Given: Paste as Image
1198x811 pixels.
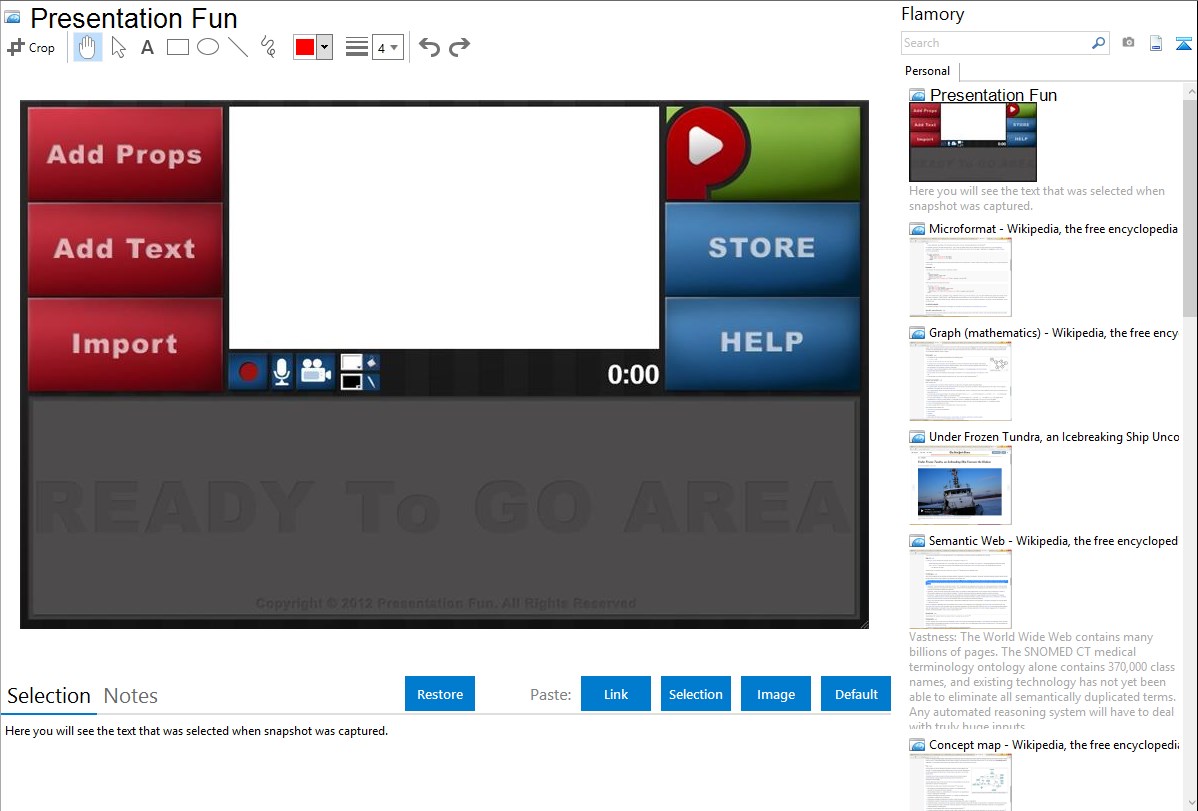Looking at the screenshot, I should (776, 694).
